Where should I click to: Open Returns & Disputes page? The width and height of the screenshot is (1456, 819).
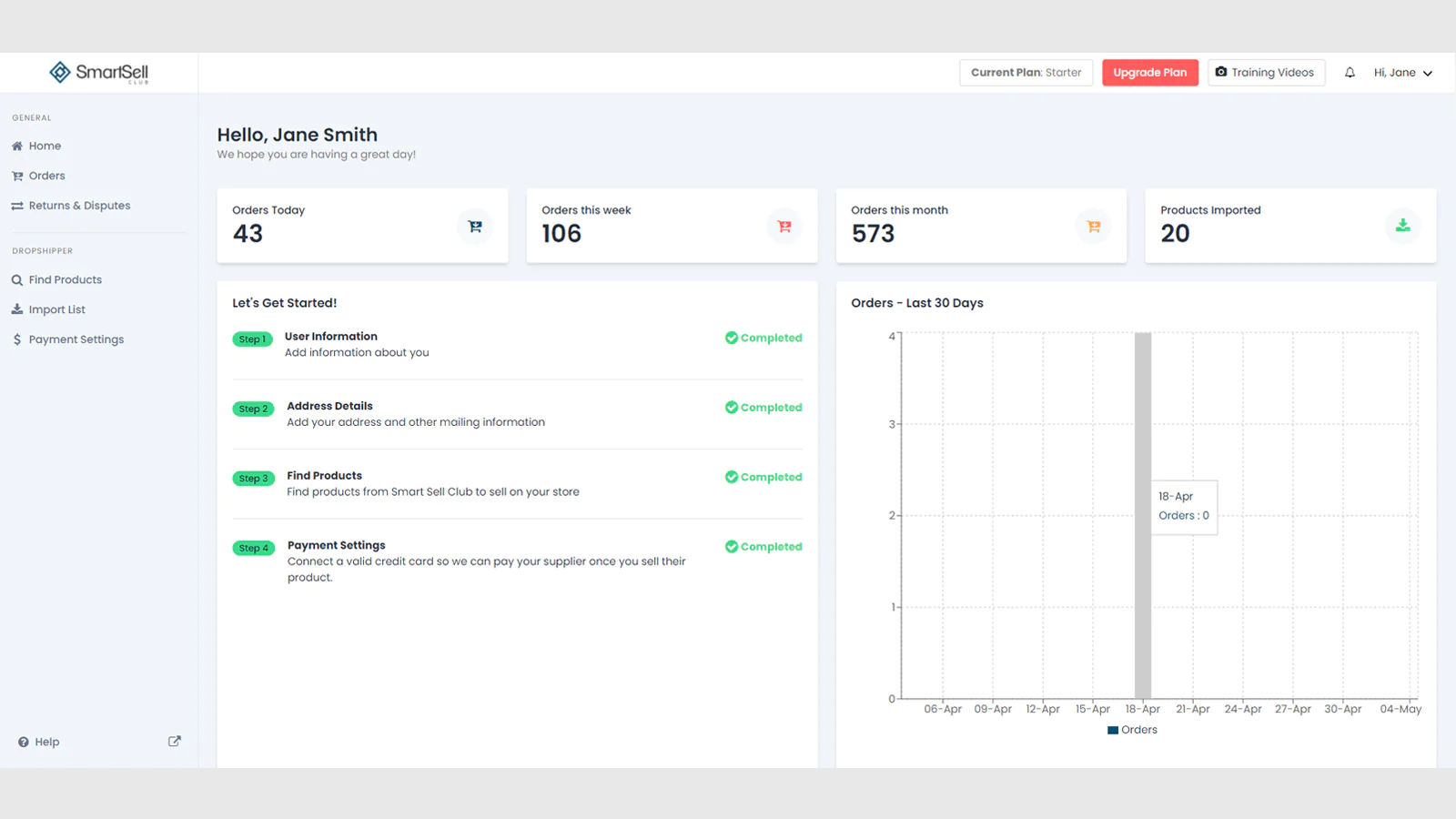click(79, 206)
